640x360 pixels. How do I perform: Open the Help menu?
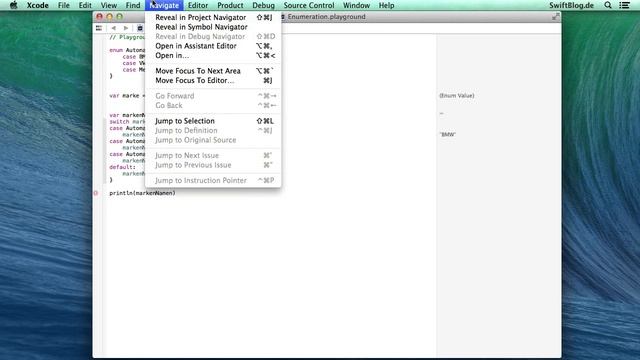(x=386, y=5)
